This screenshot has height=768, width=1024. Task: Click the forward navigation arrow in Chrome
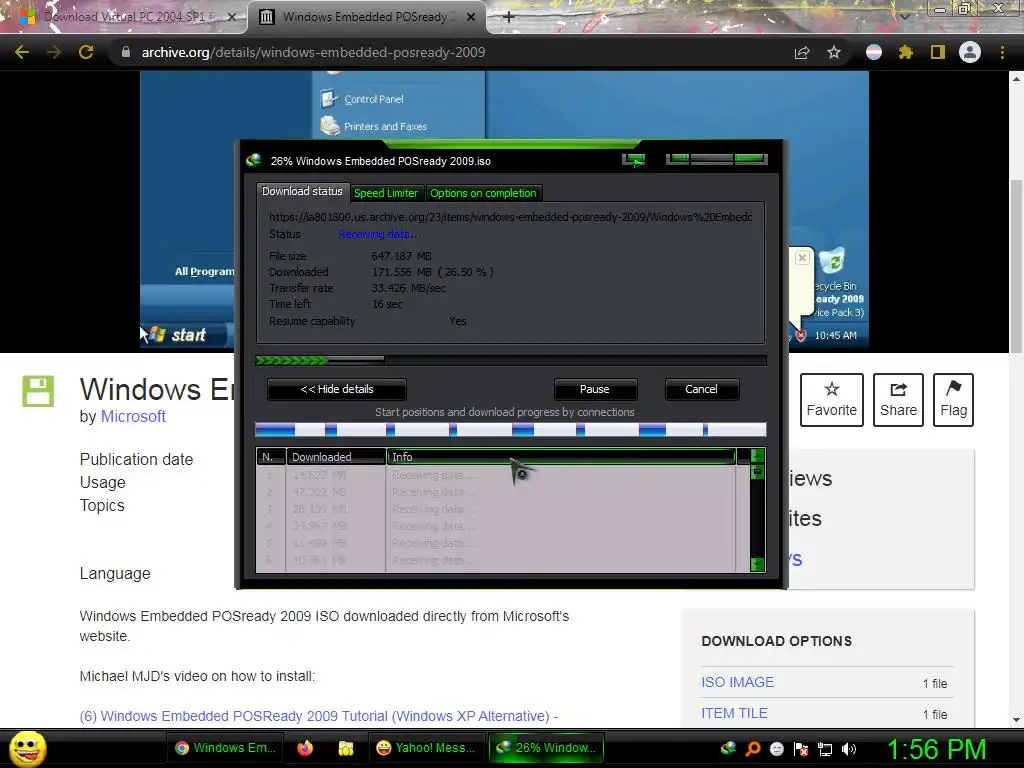tap(54, 52)
